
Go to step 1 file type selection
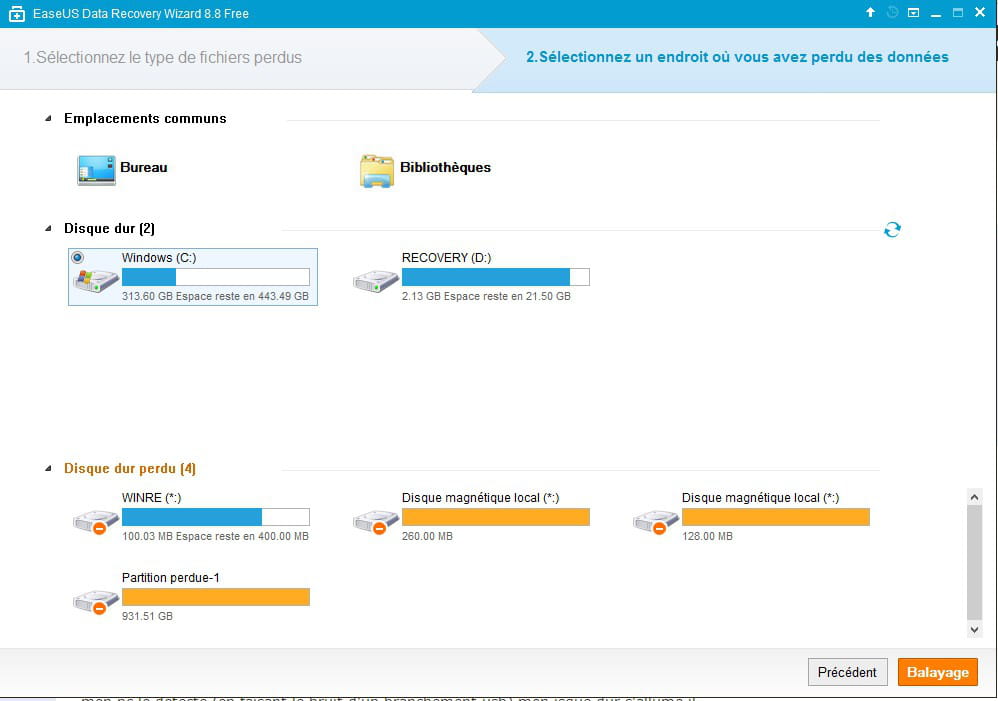tap(163, 57)
